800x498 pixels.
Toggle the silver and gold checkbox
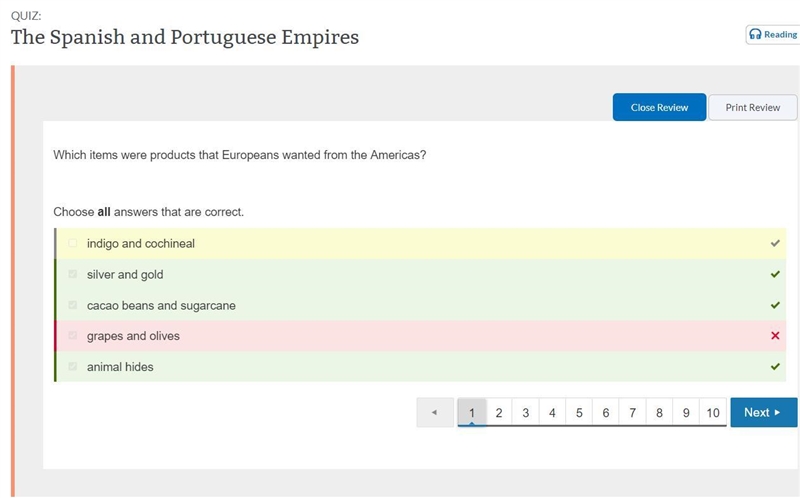tap(72, 274)
